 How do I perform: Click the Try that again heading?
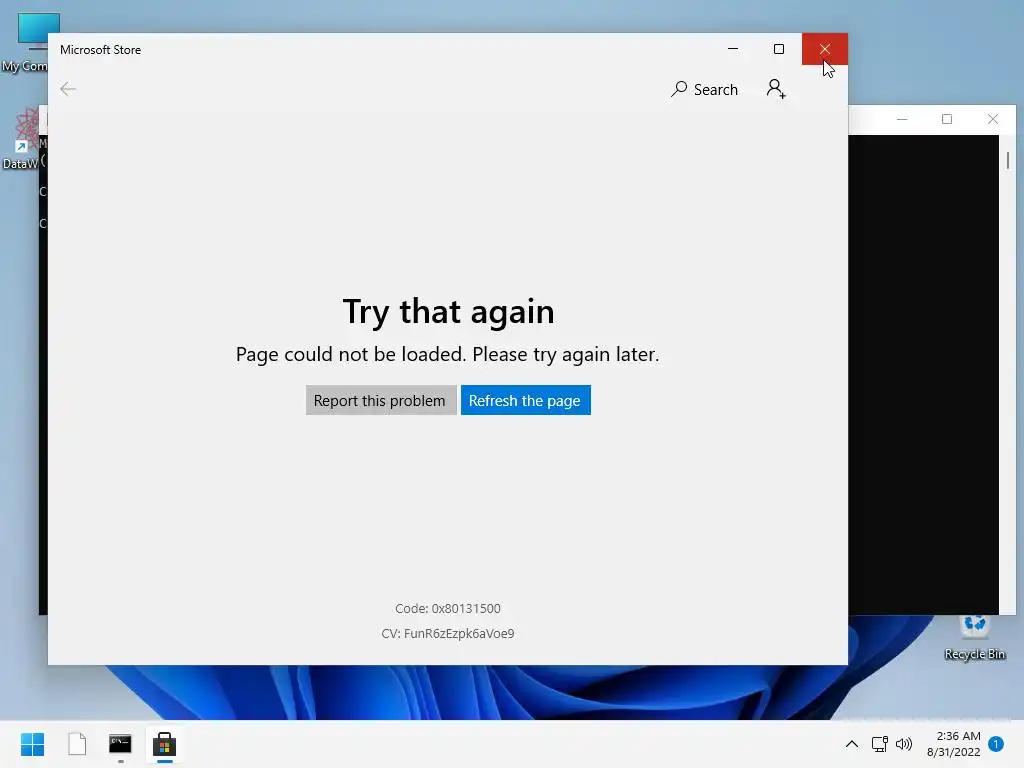pyautogui.click(x=449, y=312)
